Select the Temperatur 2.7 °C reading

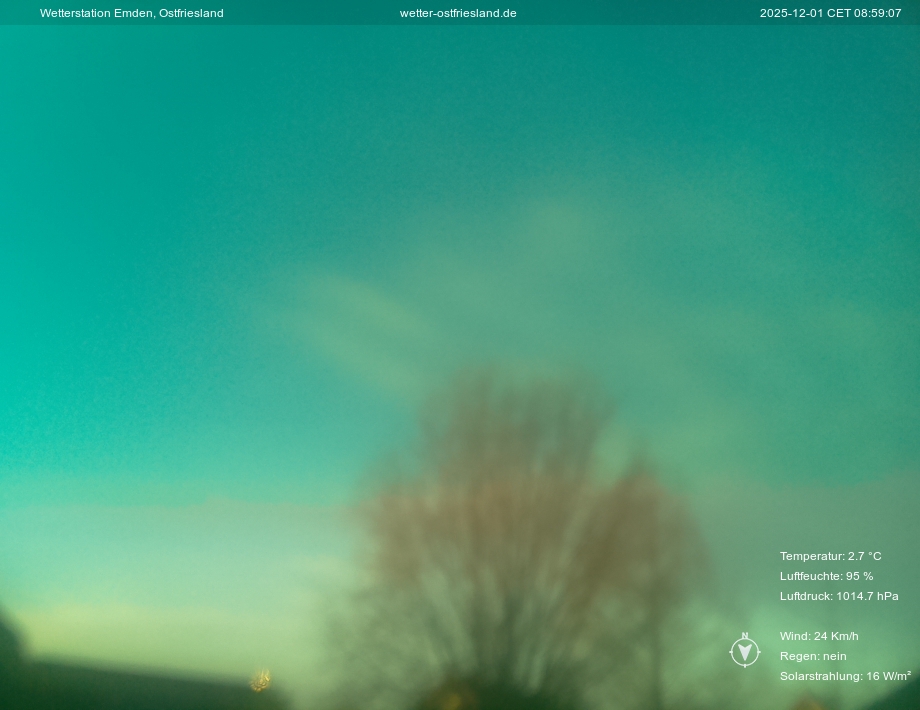pos(830,556)
